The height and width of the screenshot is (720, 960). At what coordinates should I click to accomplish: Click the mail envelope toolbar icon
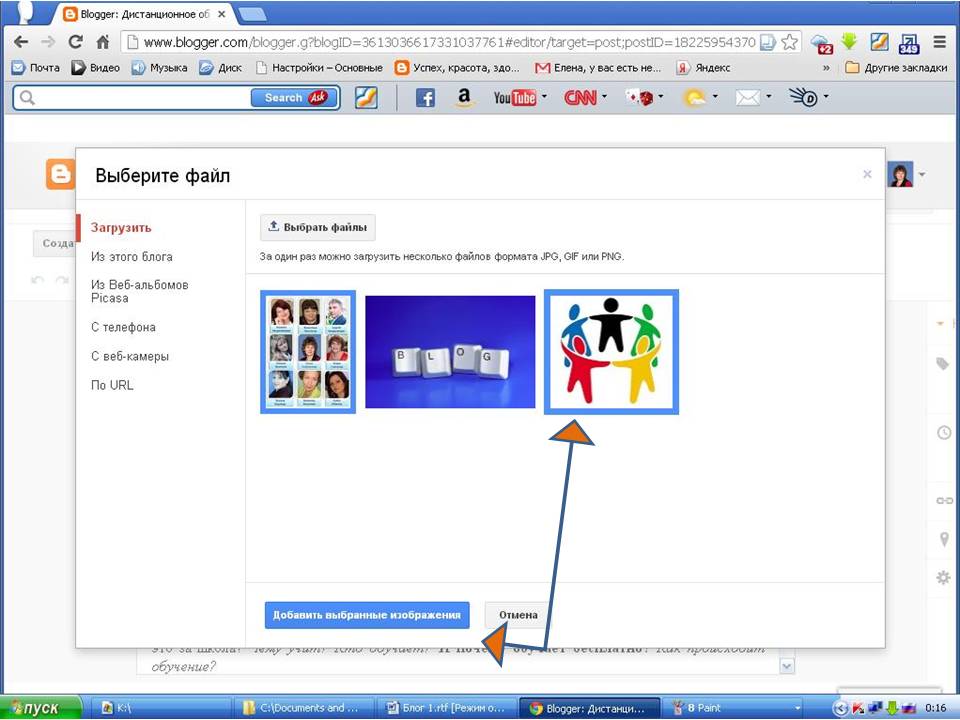[x=748, y=97]
